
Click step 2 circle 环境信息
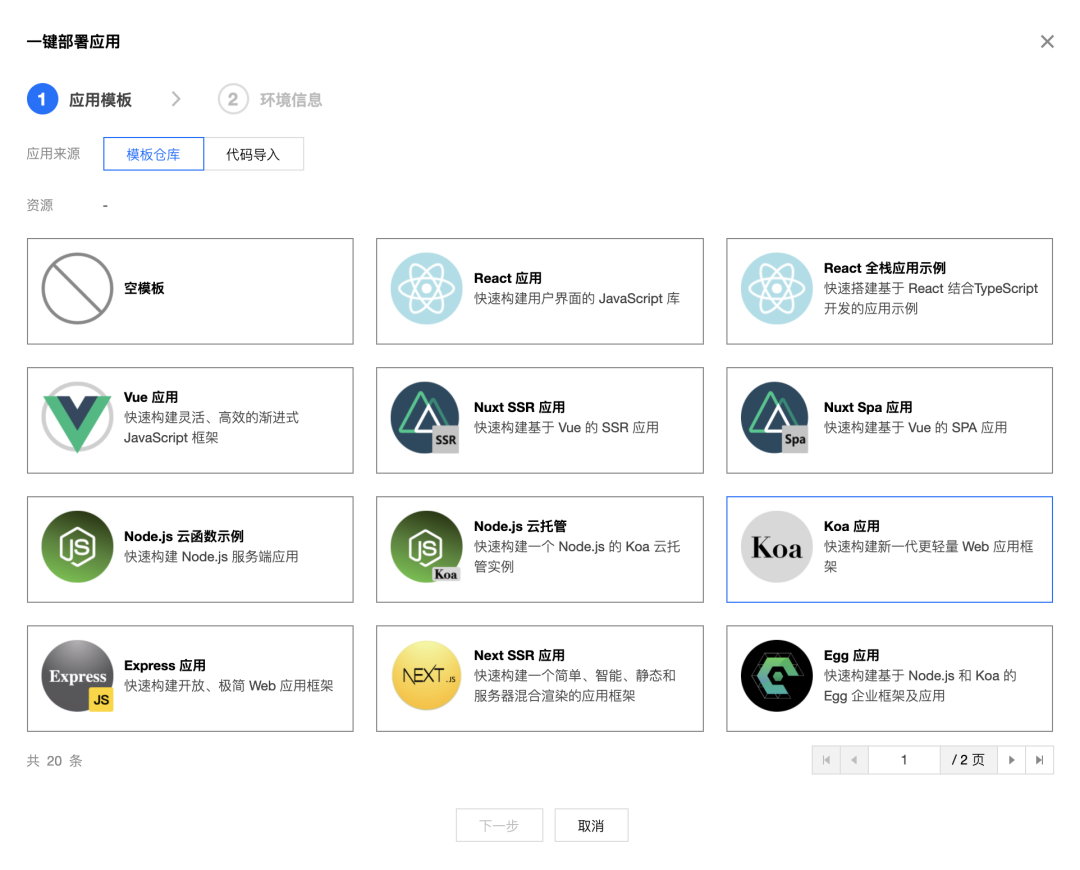pyautogui.click(x=233, y=99)
